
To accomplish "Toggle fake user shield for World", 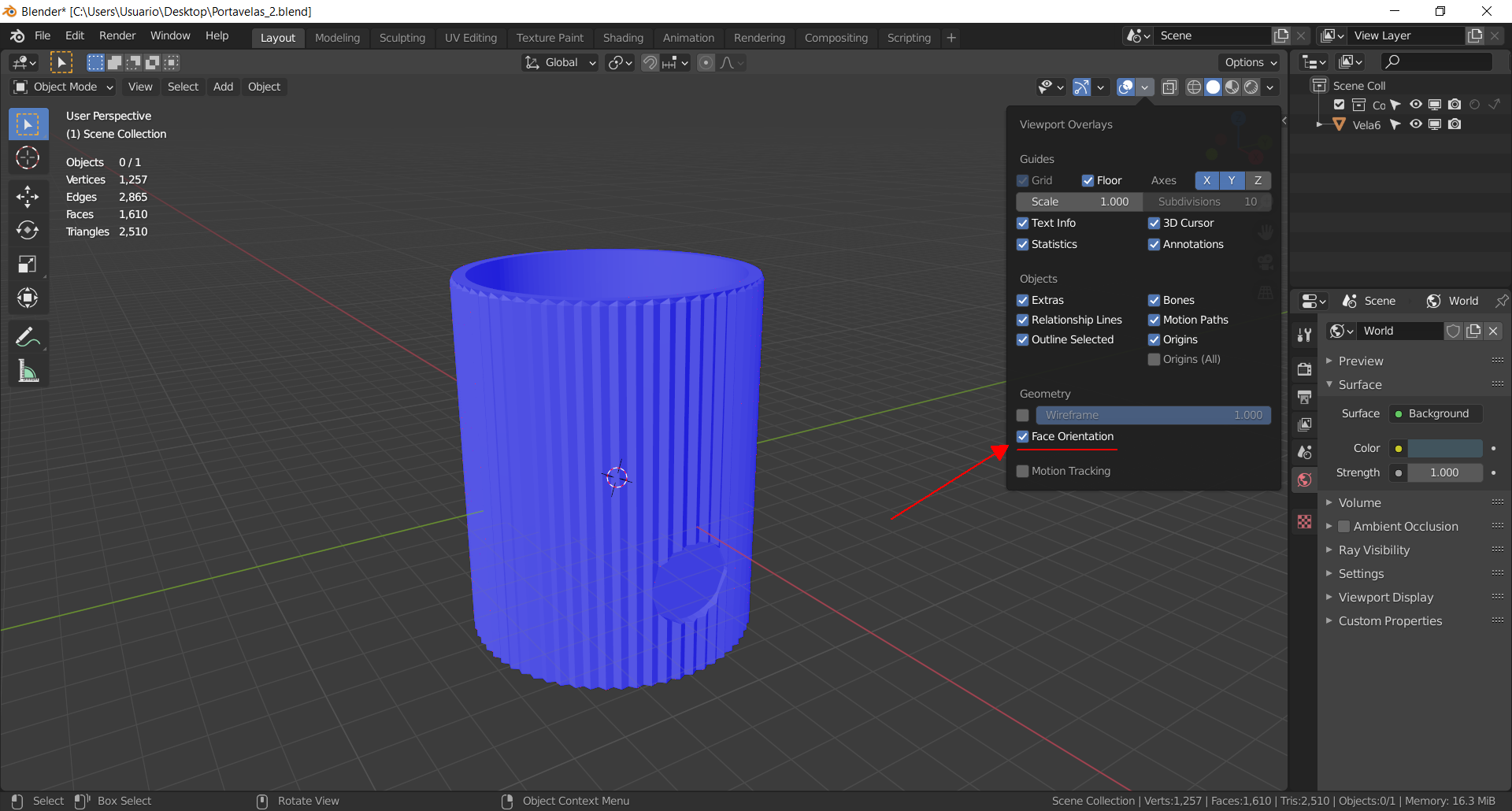I will pos(1454,331).
